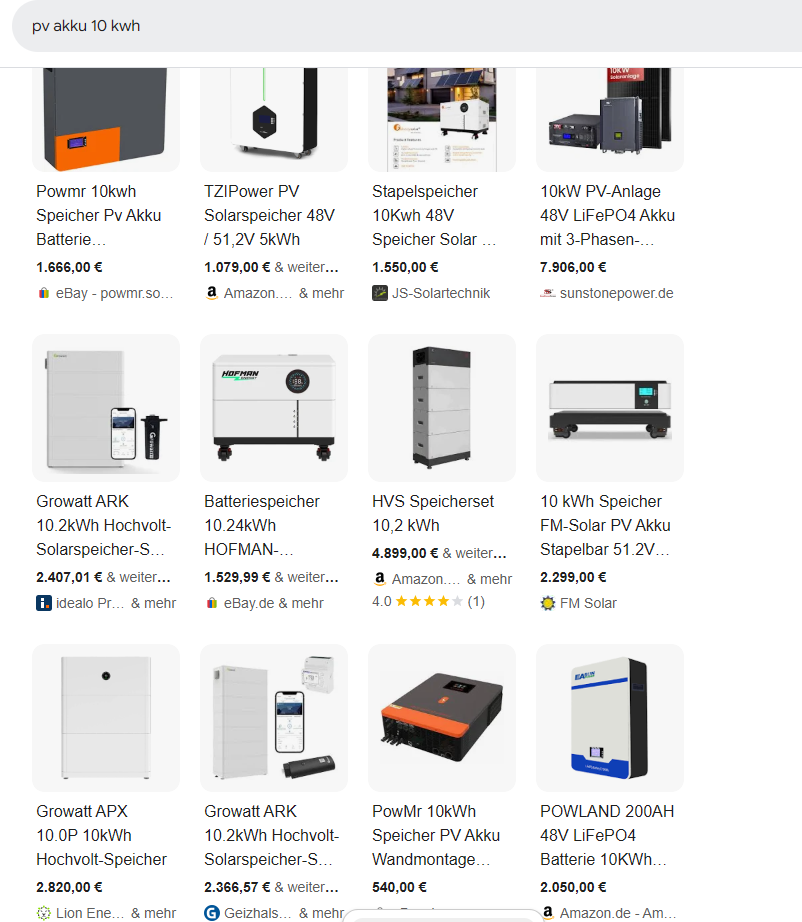Click the Lion Energy seller icon
The width and height of the screenshot is (802, 922).
pyautogui.click(x=44, y=913)
